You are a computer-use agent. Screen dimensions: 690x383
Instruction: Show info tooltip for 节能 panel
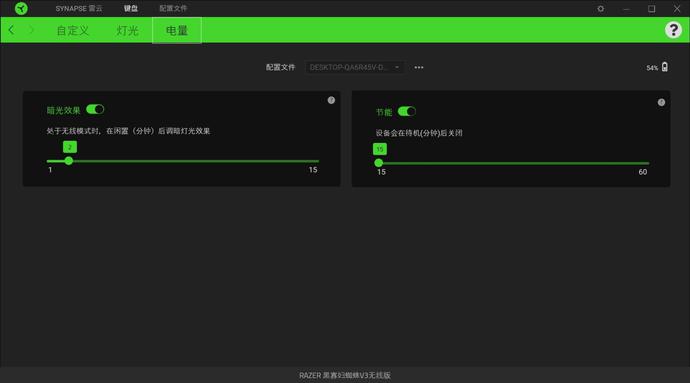(x=661, y=103)
